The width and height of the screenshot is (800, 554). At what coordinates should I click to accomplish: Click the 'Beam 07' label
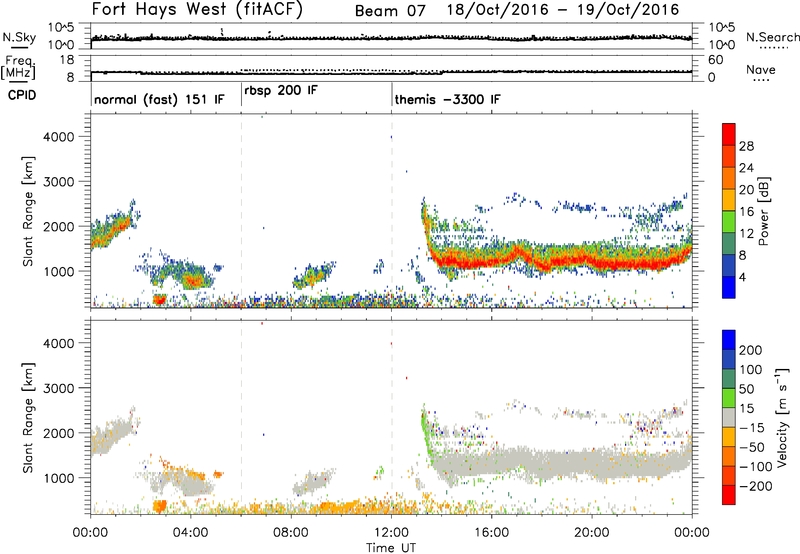pyautogui.click(x=390, y=11)
